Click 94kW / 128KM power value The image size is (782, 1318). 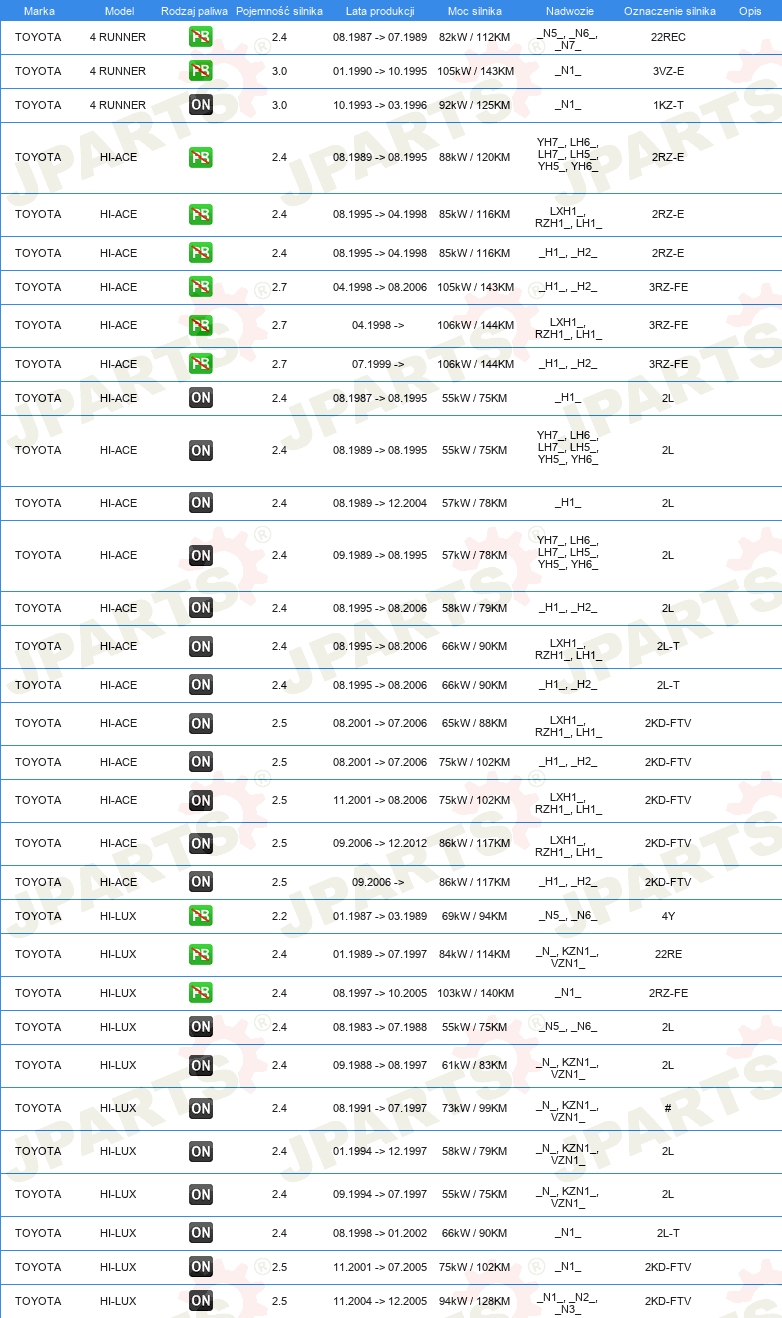(475, 1301)
